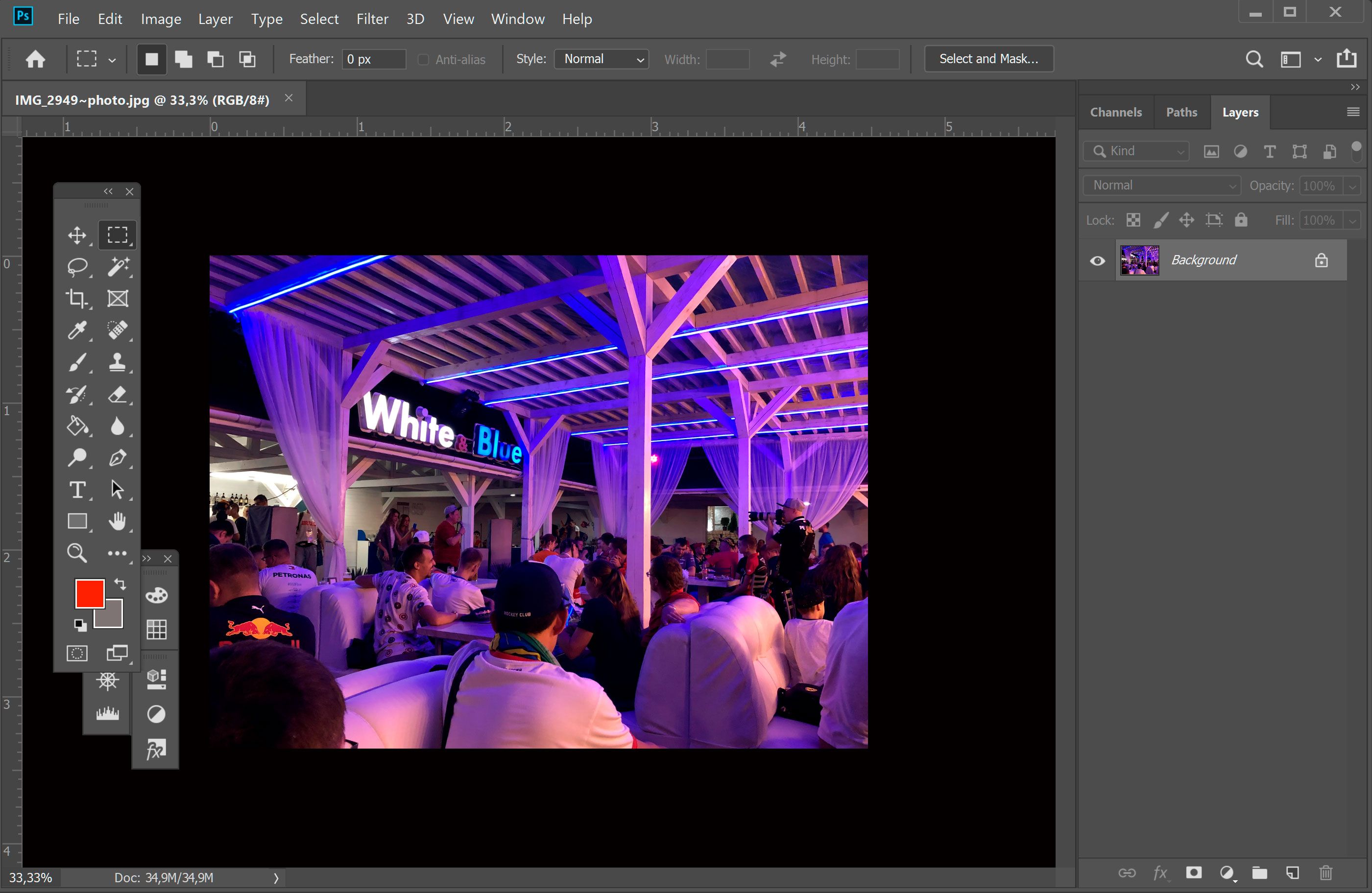Open the Filter menu
Viewport: 1372px width, 893px height.
coord(371,18)
